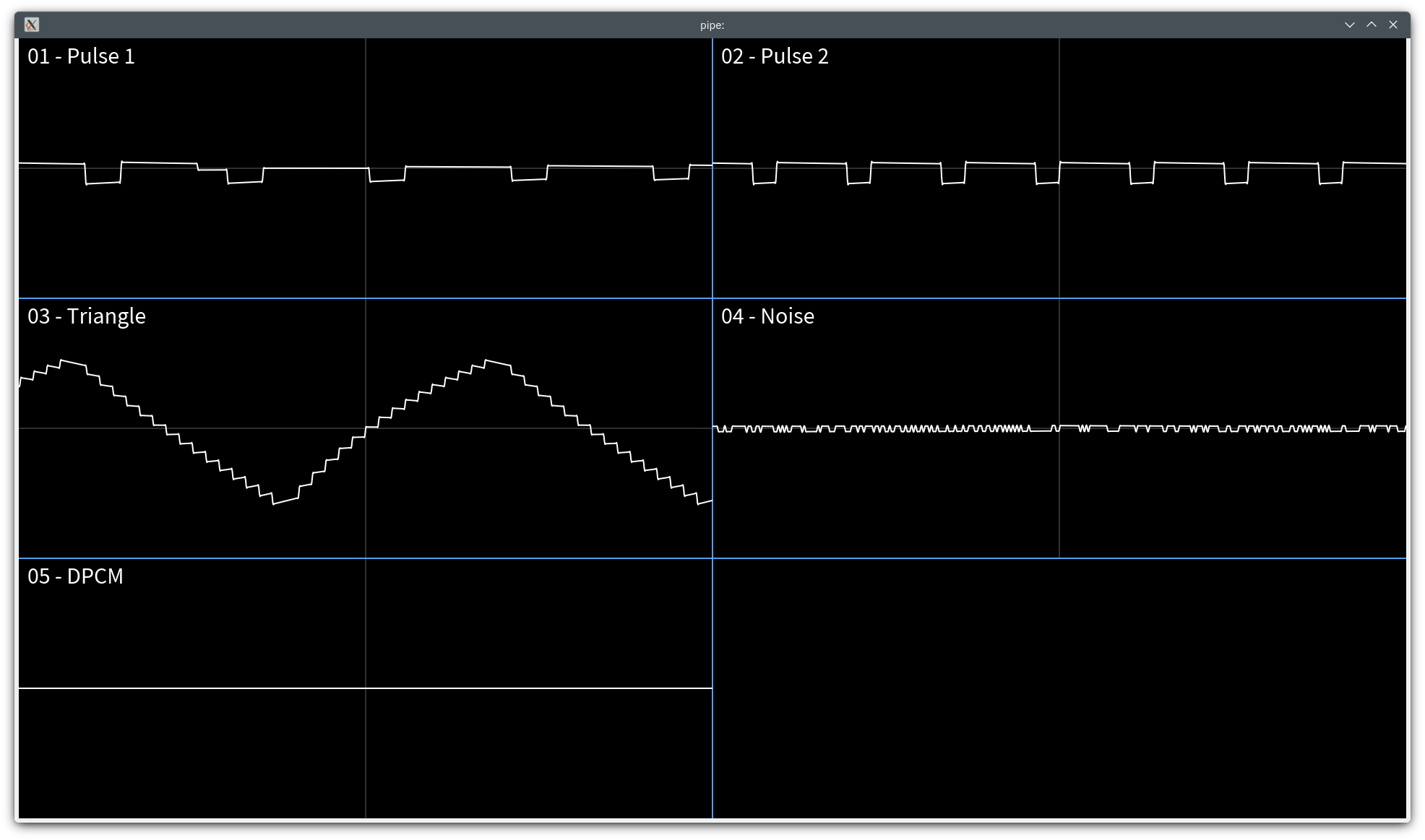Maximize the oscilloscope window
Image resolution: width=1425 pixels, height=840 pixels.
(x=1371, y=25)
